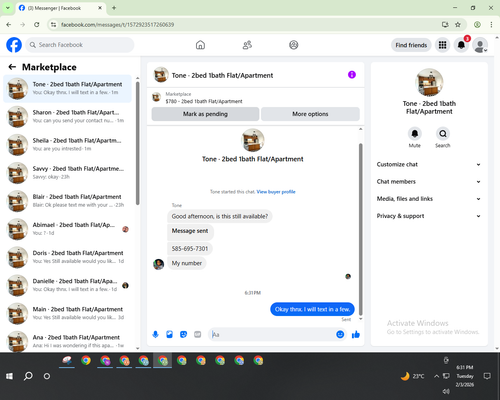Click Find friends button

click(411, 45)
